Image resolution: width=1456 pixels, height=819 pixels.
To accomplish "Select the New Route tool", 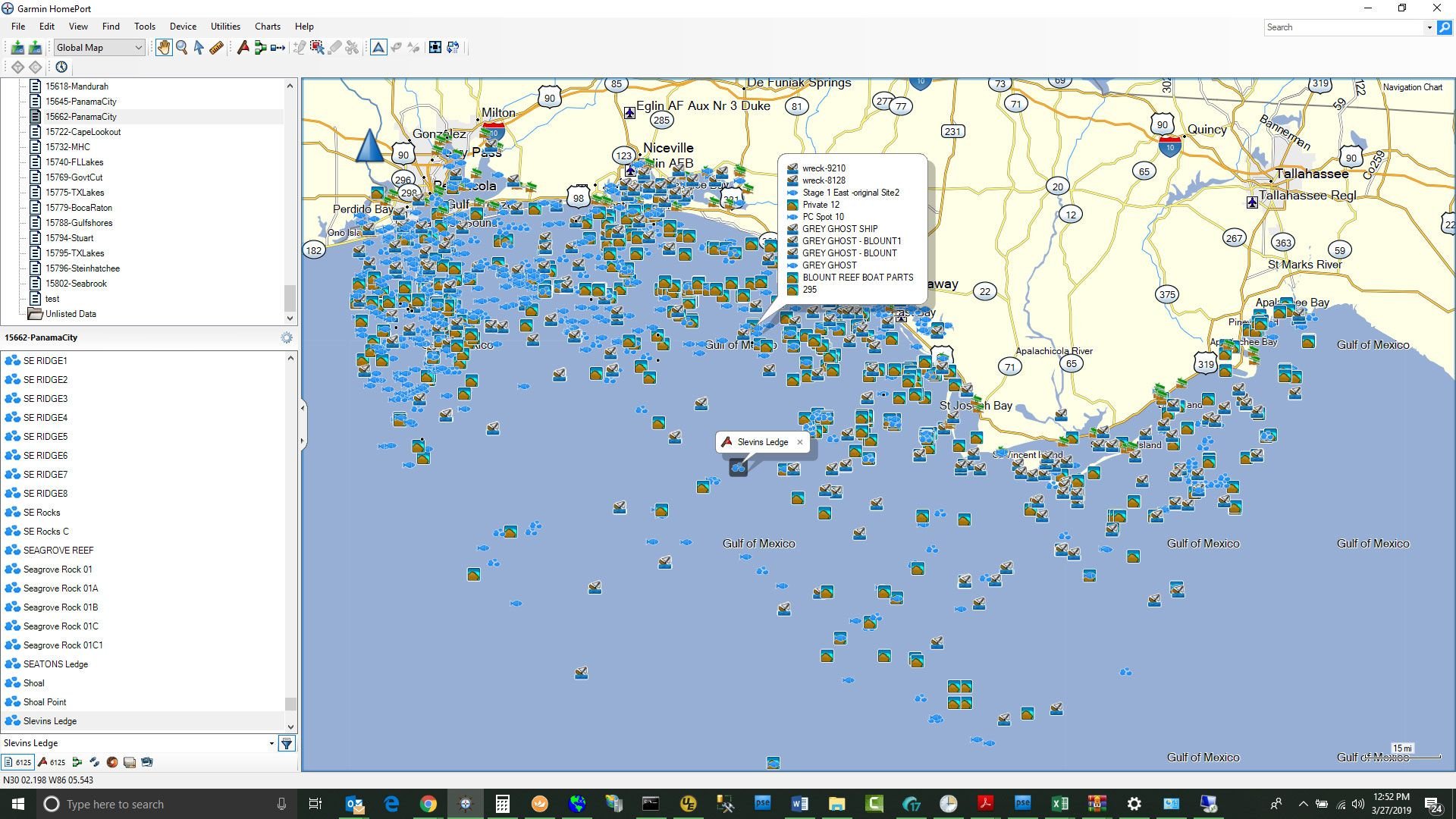I will (261, 48).
